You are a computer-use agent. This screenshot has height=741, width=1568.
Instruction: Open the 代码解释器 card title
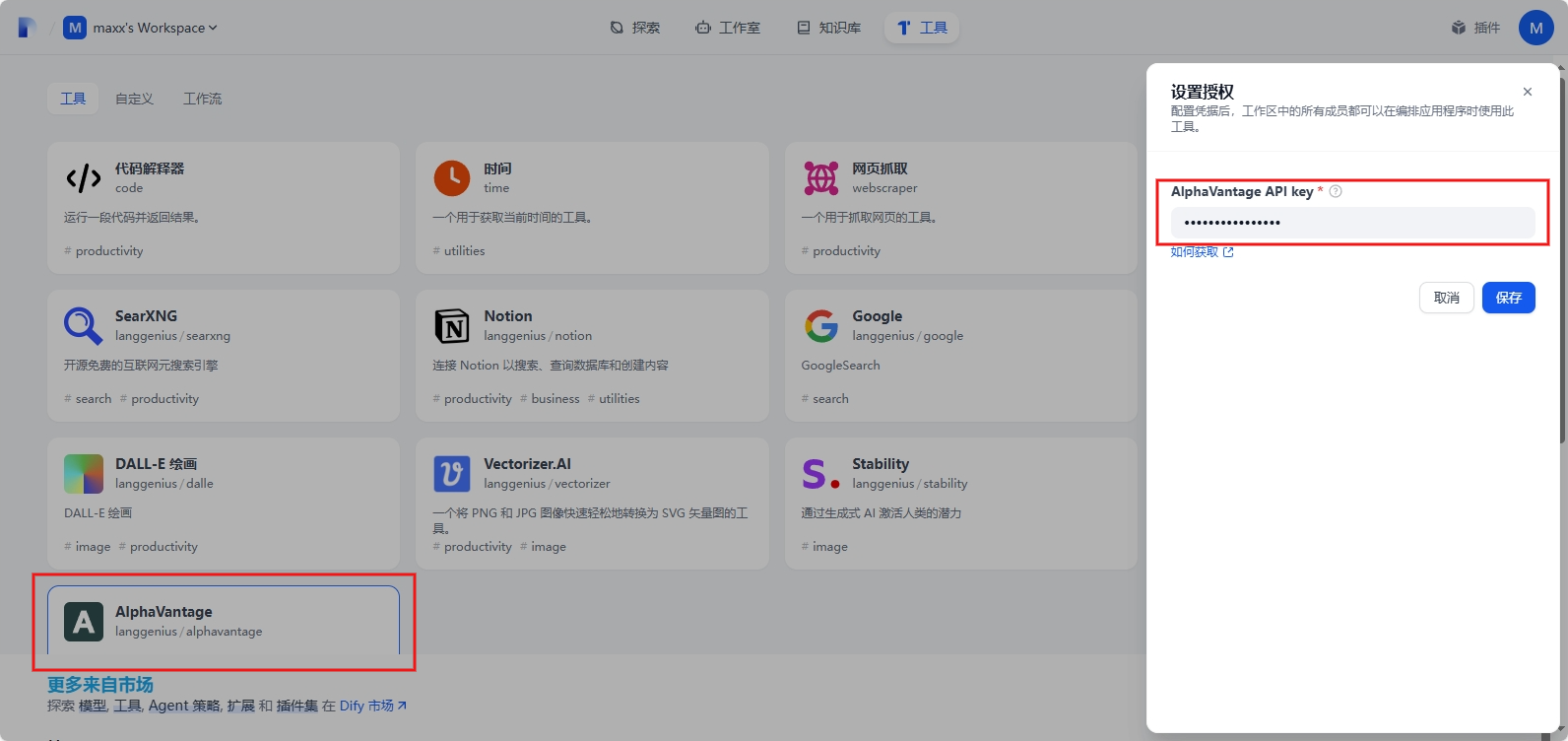150,168
